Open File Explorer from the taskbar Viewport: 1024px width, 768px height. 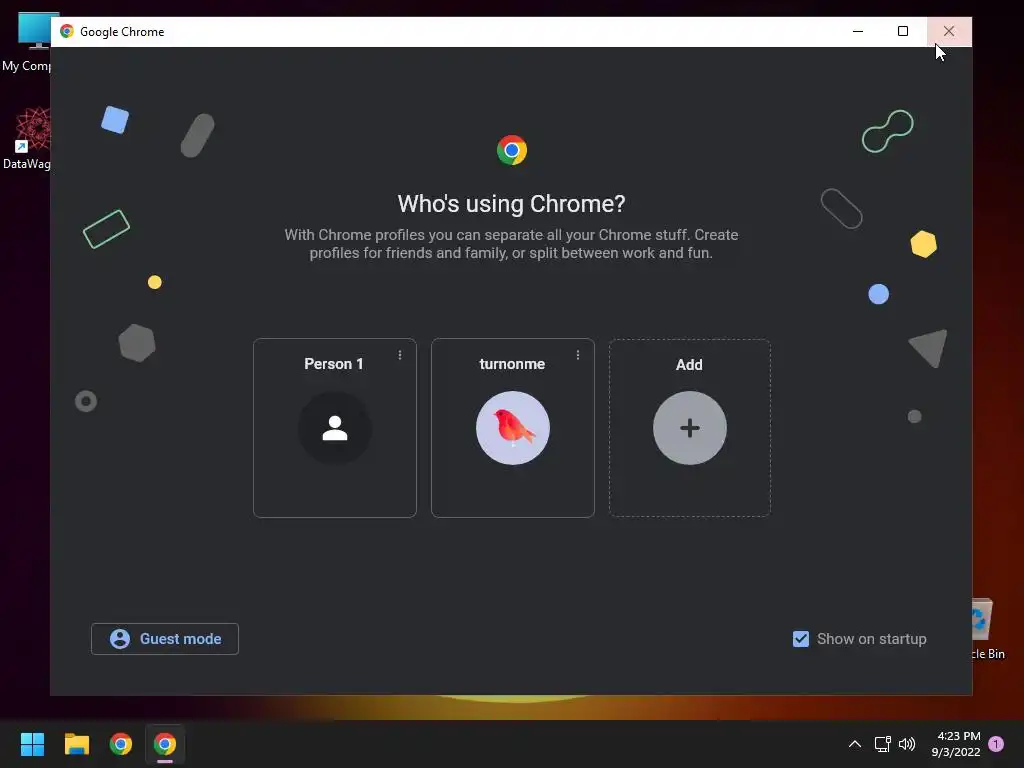point(76,744)
